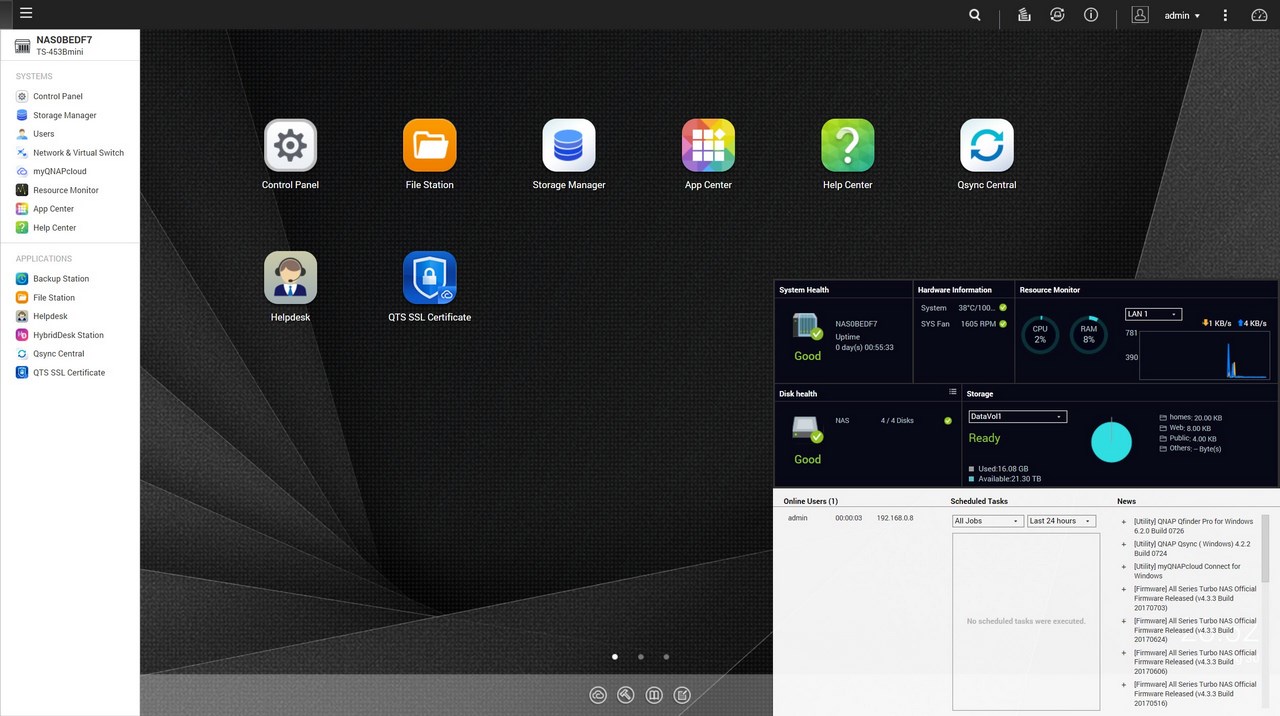Open the three-dot More menu
Viewport: 1280px width, 716px height.
coord(1225,15)
